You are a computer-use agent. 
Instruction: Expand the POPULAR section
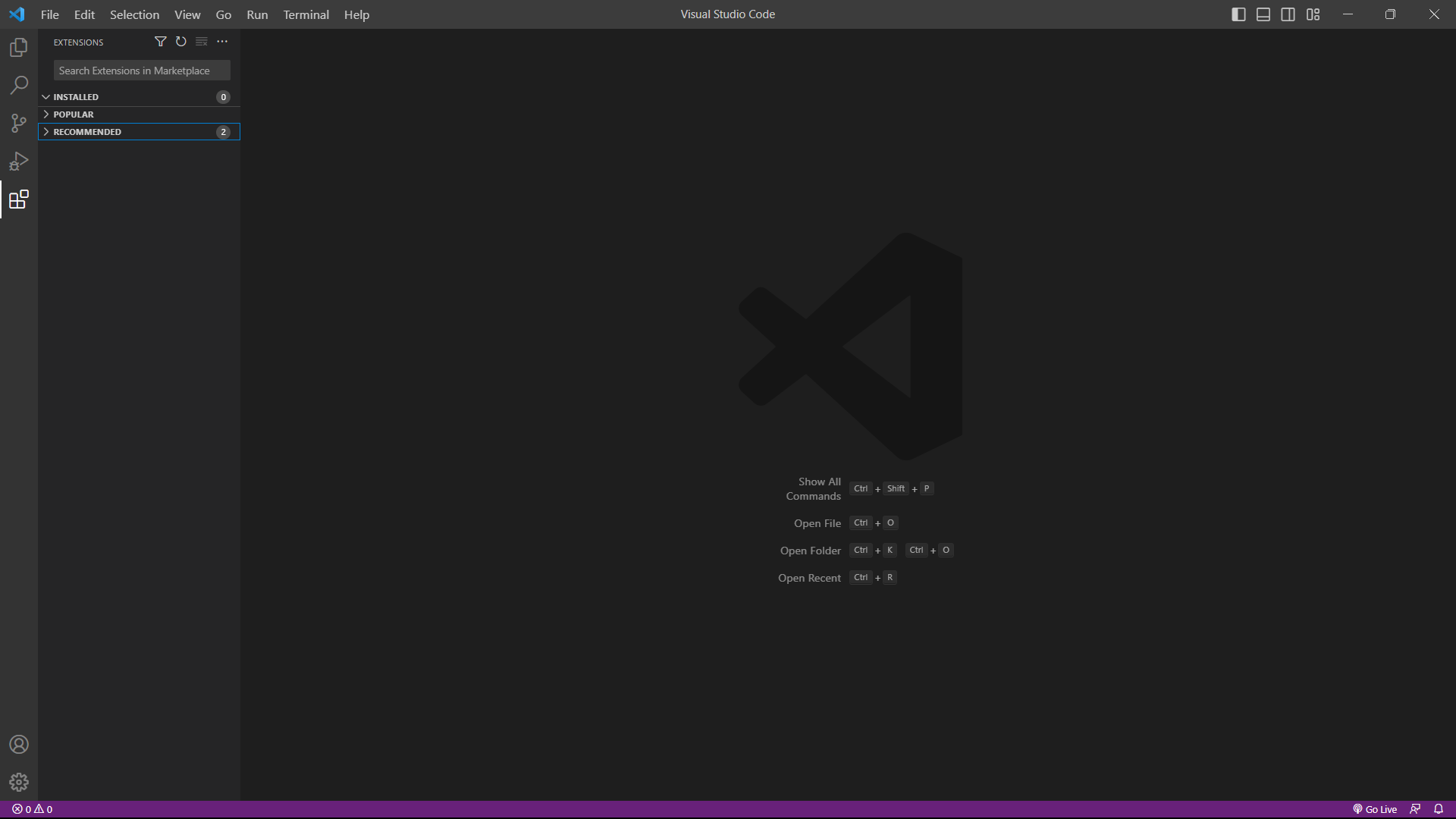(x=139, y=115)
